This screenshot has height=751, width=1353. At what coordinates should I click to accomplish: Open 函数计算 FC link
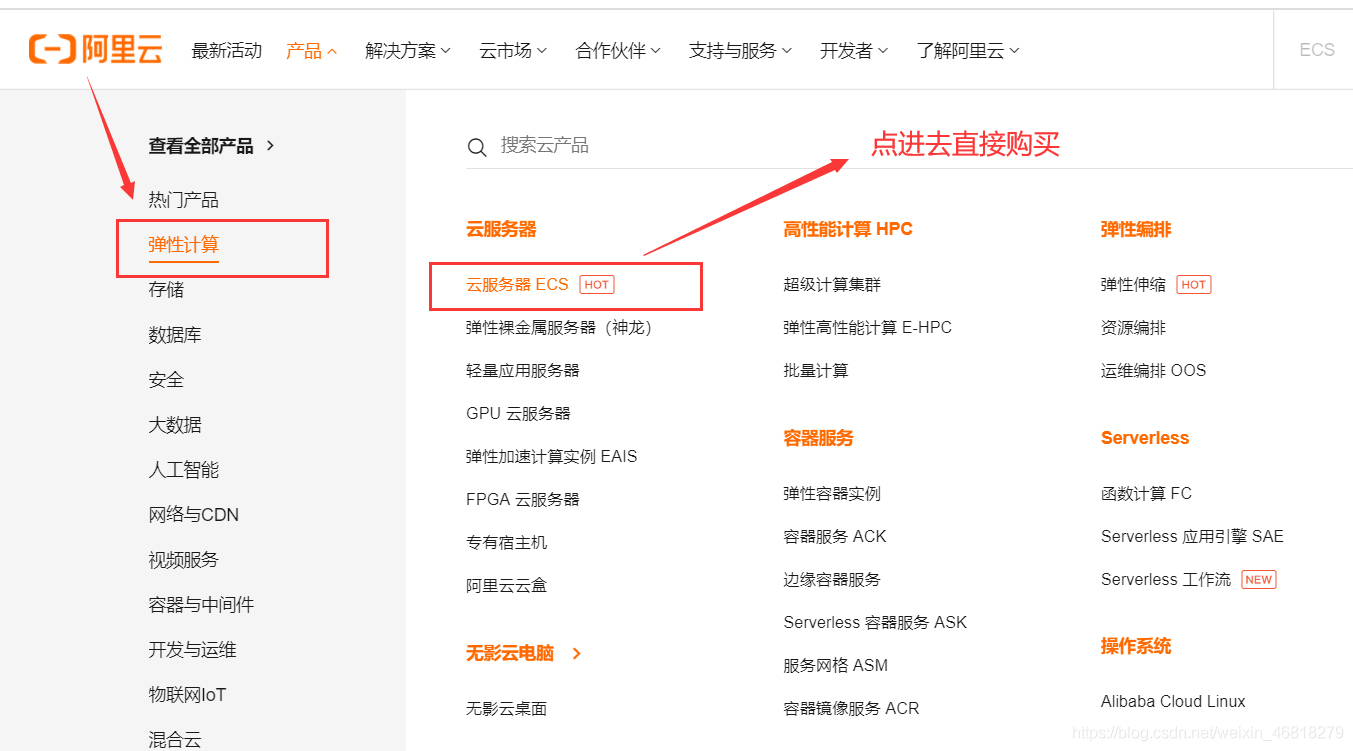(1146, 494)
